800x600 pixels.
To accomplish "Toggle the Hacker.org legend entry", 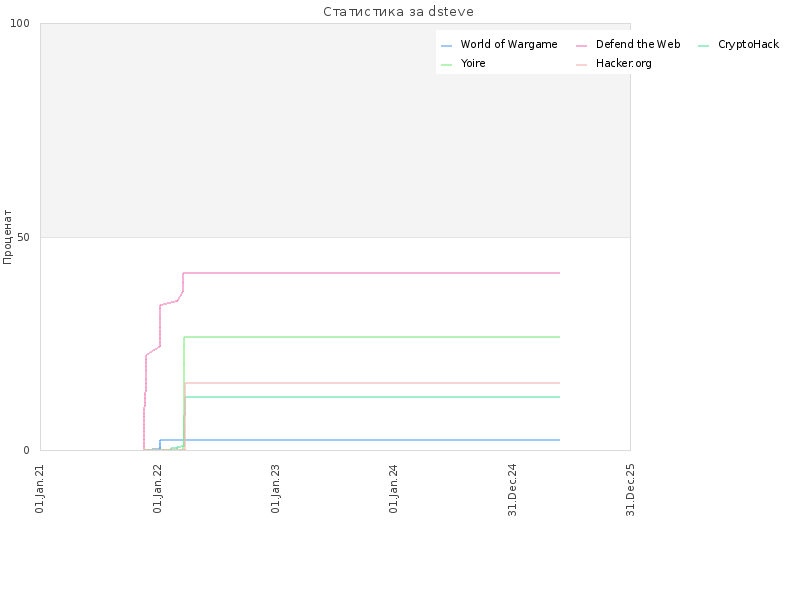I will tap(614, 63).
